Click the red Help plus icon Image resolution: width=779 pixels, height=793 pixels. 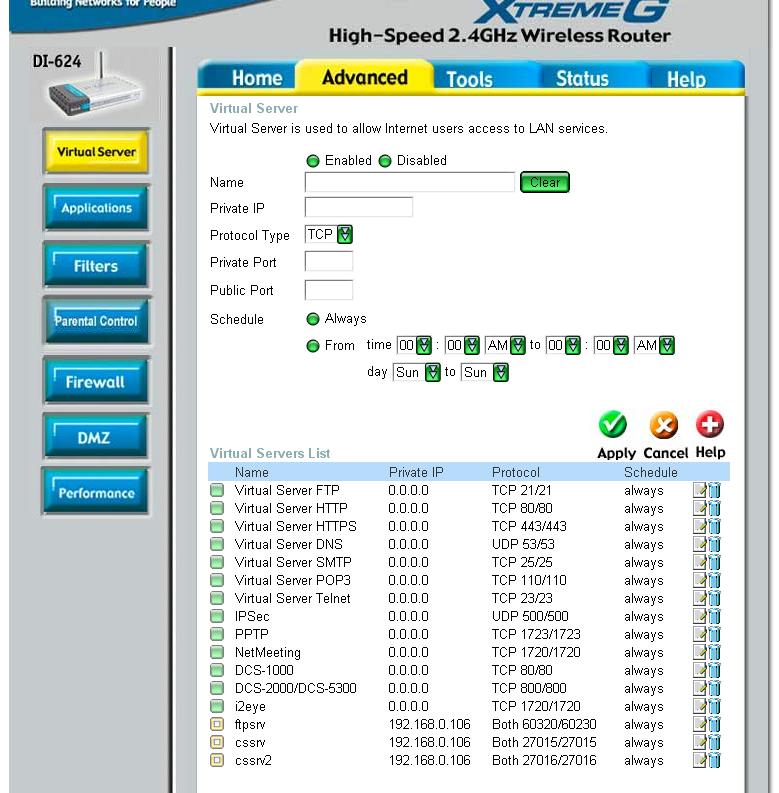[710, 424]
